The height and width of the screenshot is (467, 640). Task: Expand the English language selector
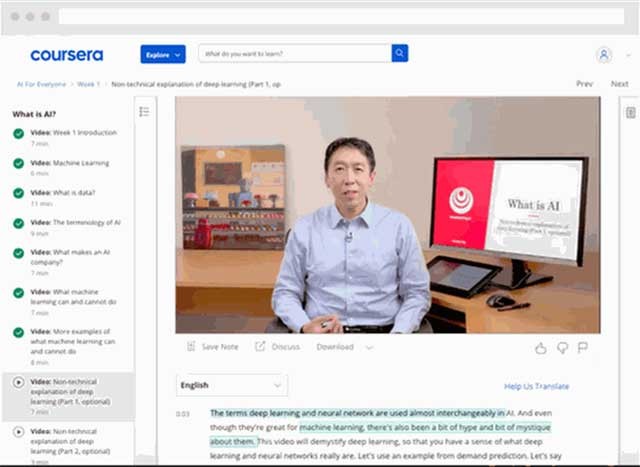point(231,385)
